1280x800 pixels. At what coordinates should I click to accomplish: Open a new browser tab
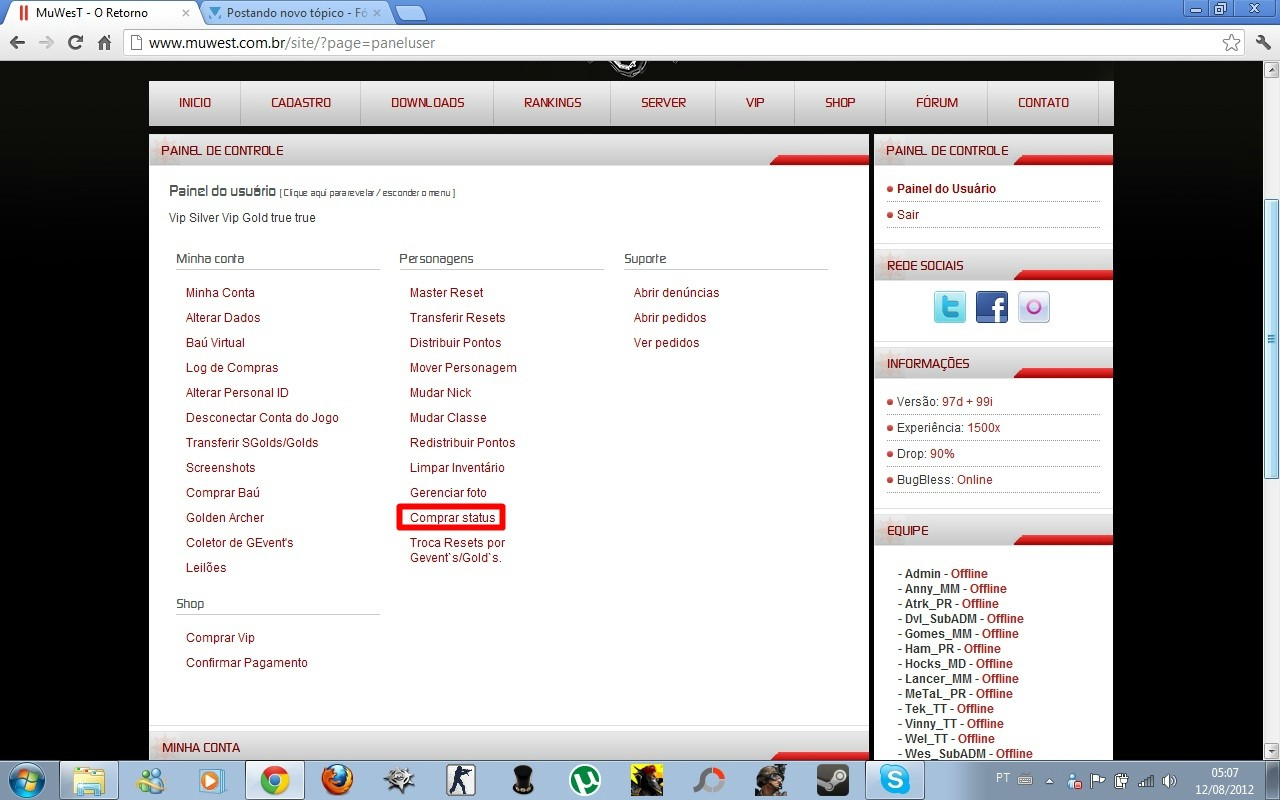tap(411, 13)
